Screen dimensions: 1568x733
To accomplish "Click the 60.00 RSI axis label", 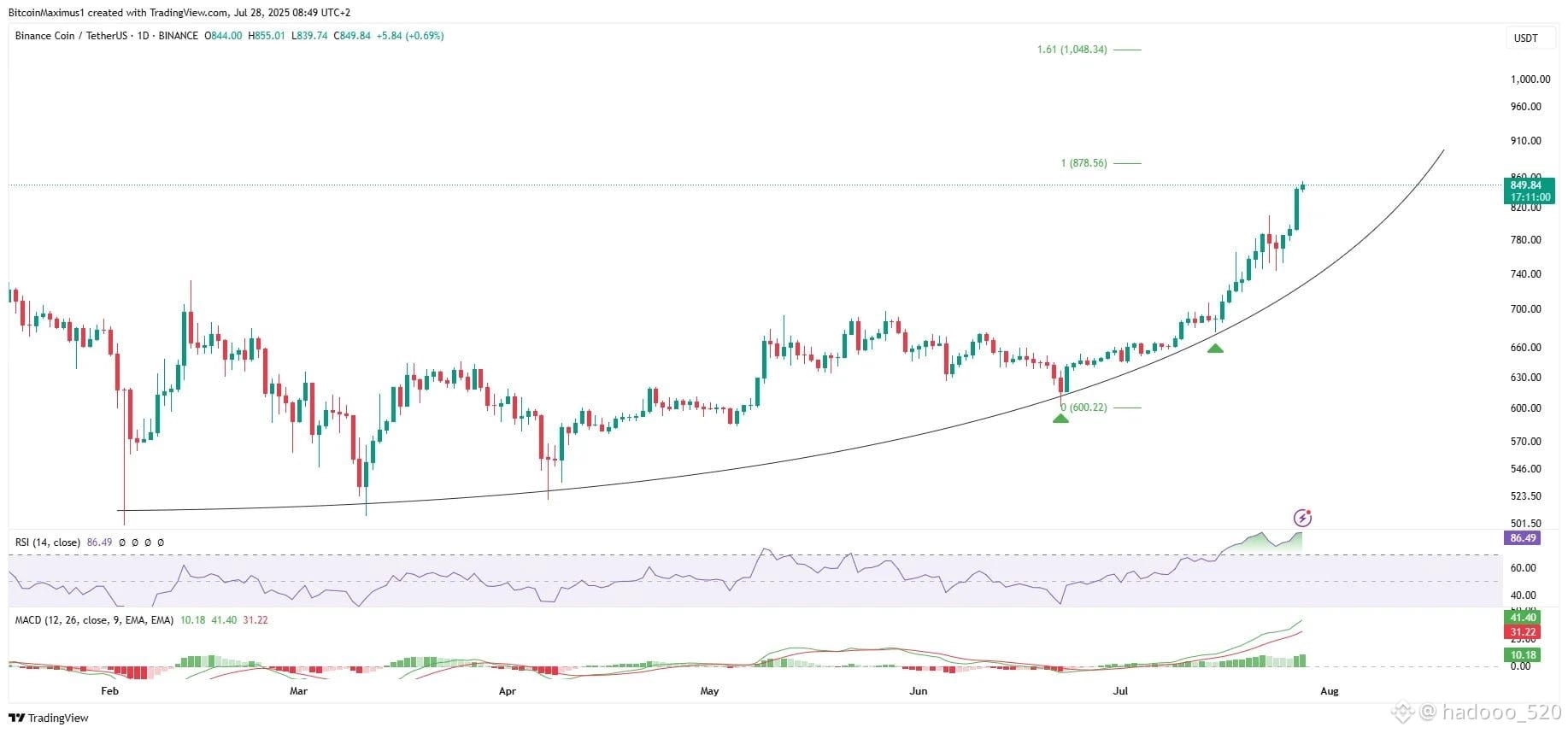I will pos(1524,568).
